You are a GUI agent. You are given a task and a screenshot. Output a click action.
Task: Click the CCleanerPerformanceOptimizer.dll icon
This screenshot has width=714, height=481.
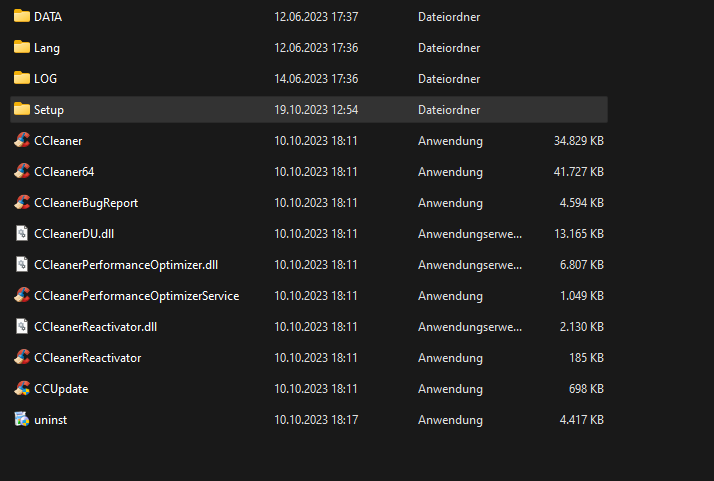[x=22, y=265]
